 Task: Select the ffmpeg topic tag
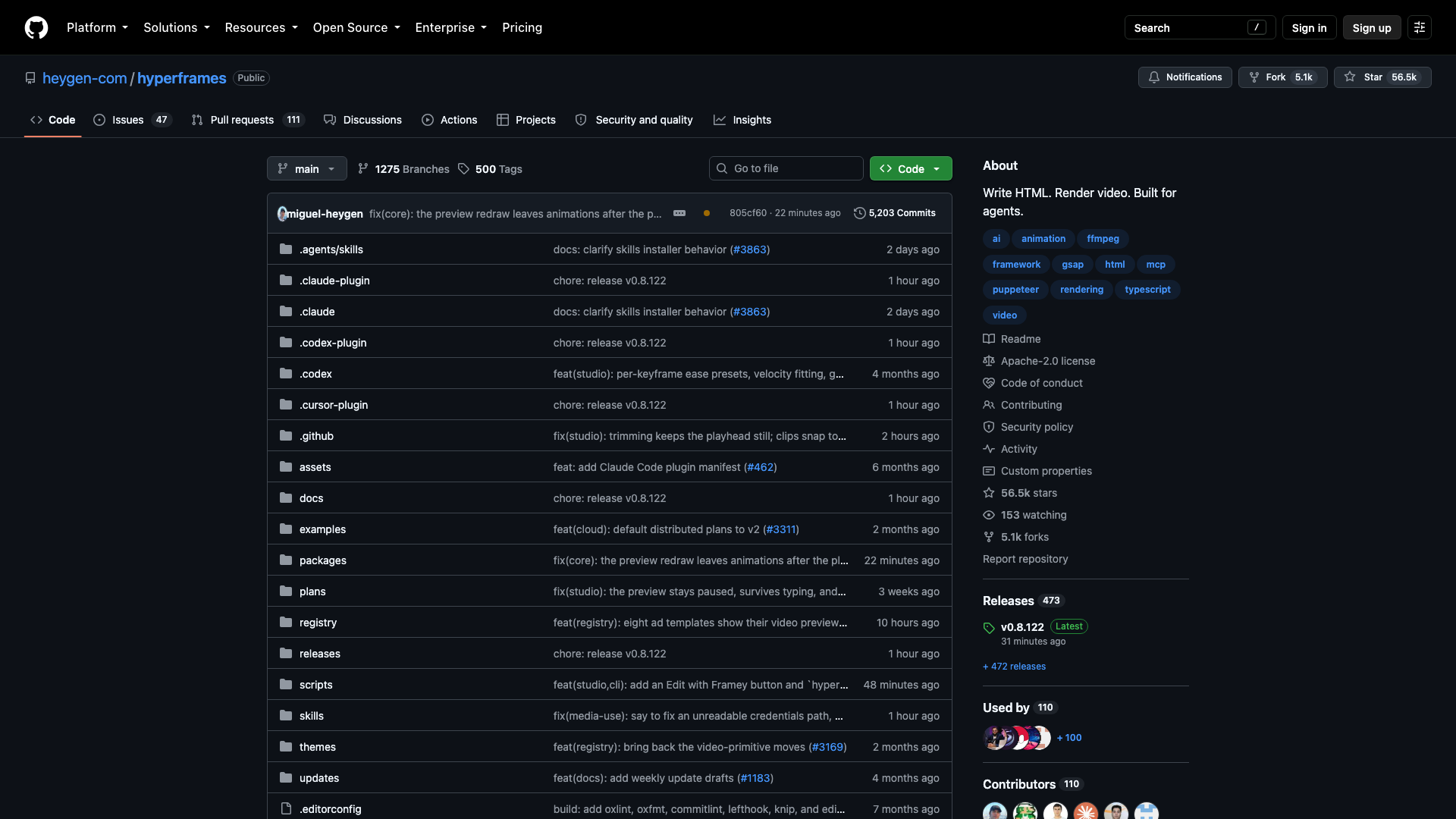pos(1103,239)
